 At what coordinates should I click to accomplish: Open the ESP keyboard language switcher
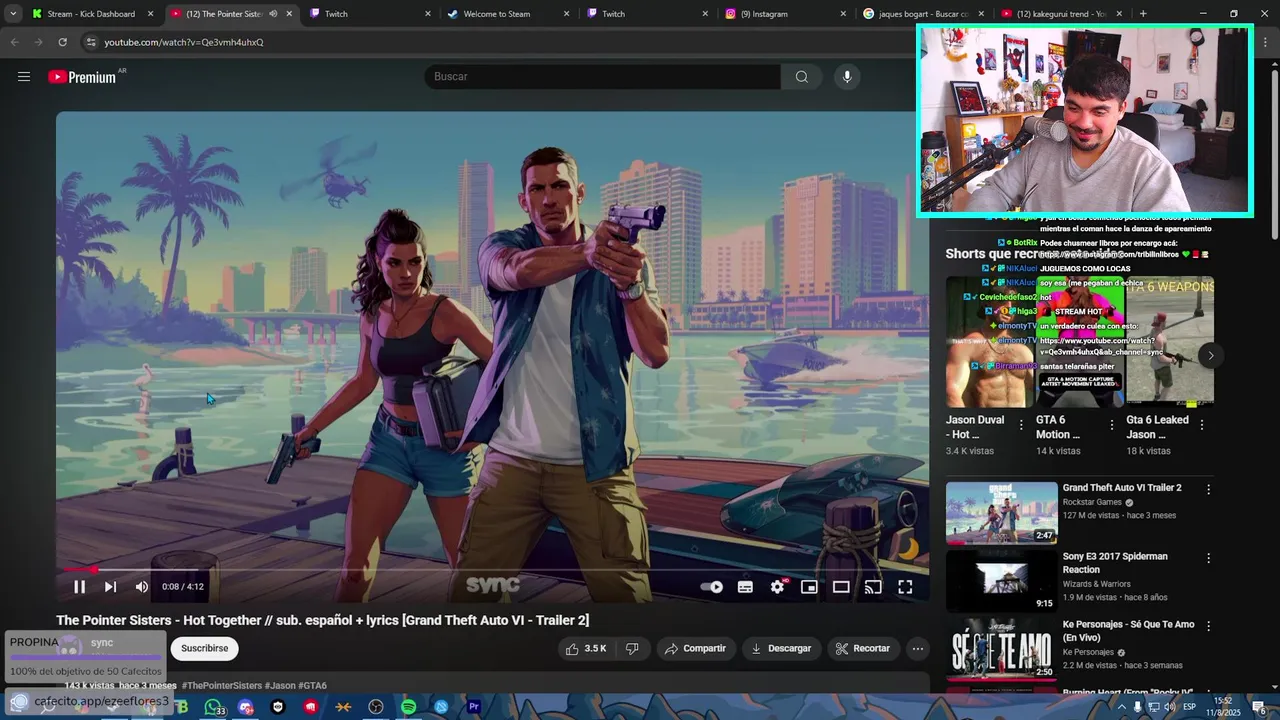pyautogui.click(x=1189, y=707)
